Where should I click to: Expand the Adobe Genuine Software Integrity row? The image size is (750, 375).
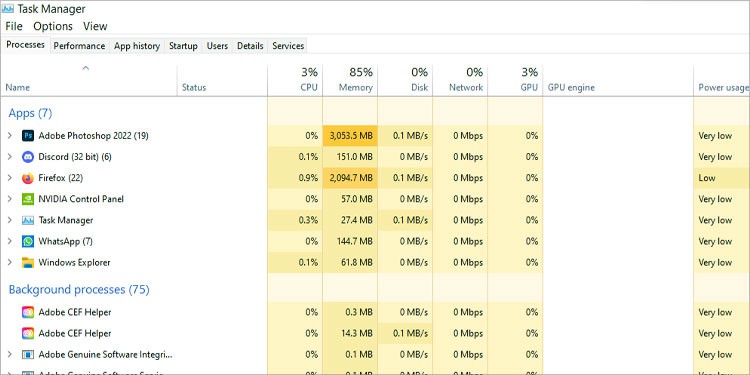[10, 355]
